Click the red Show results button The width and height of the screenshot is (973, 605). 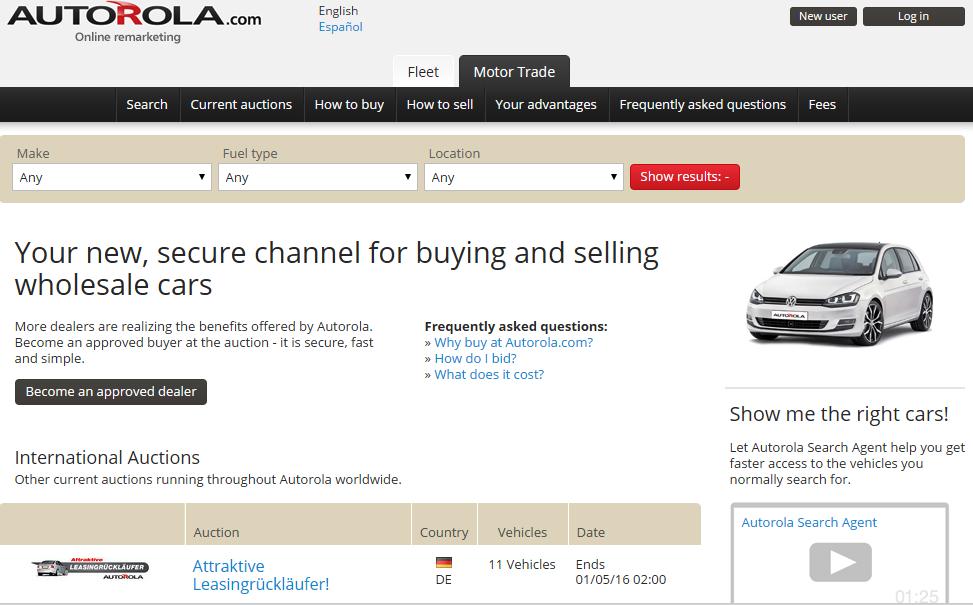[x=685, y=177]
